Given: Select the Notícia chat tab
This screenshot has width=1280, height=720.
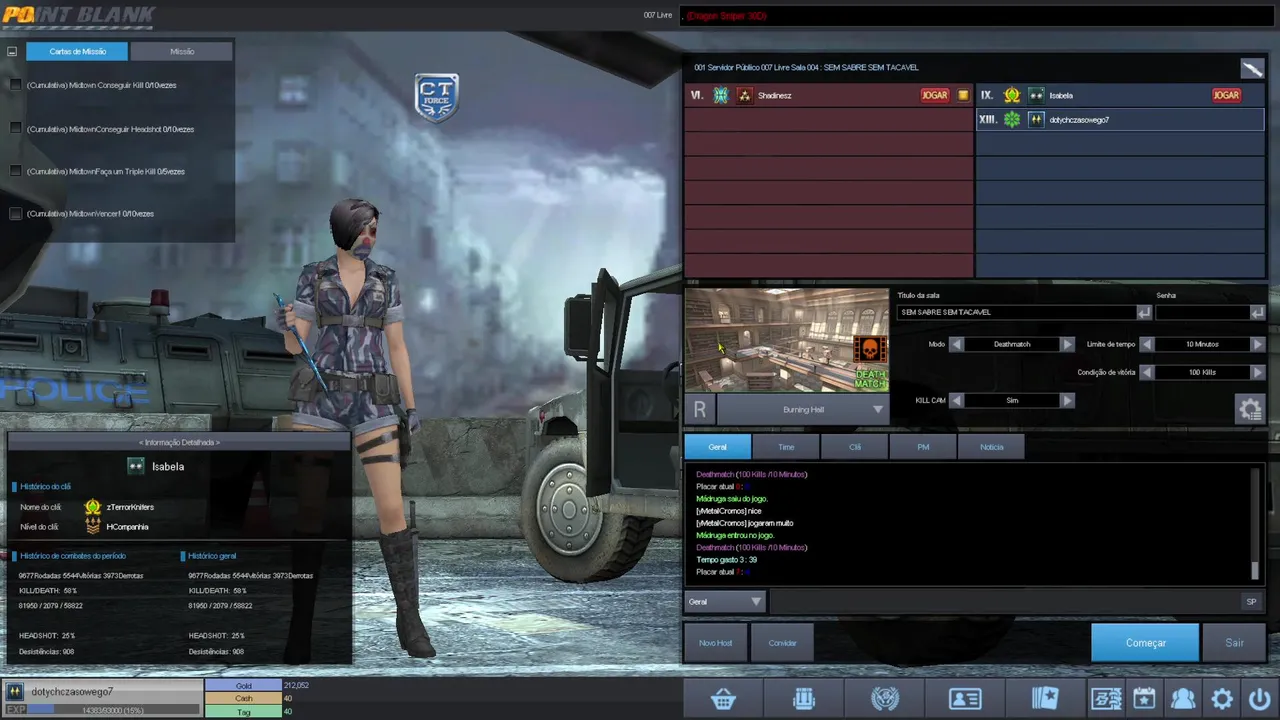Looking at the screenshot, I should tap(991, 447).
